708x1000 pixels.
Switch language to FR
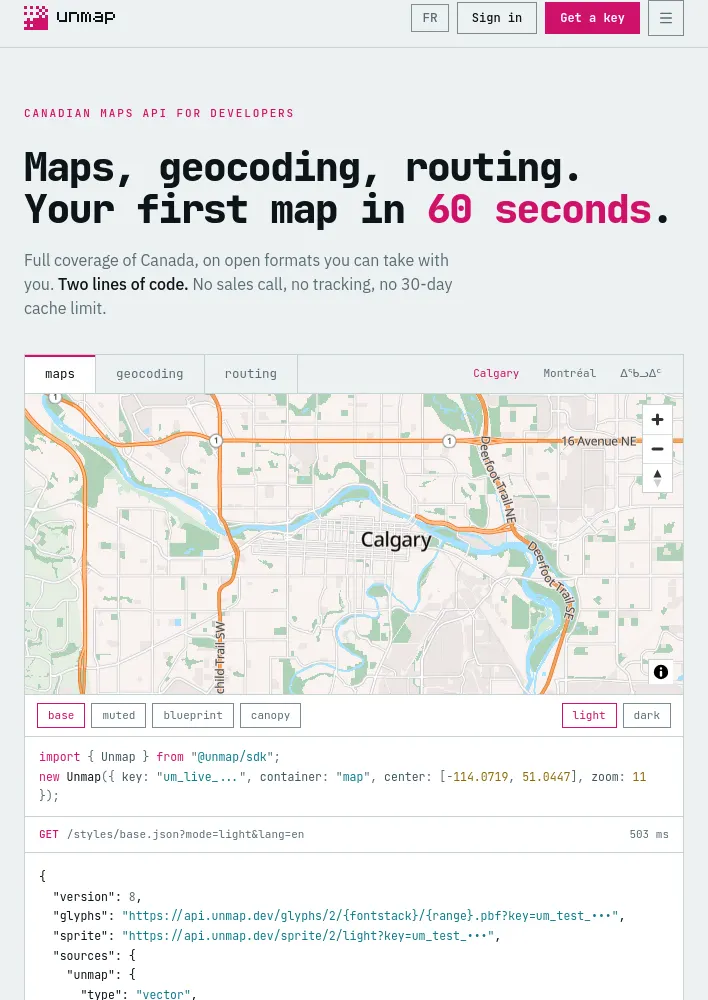[430, 18]
